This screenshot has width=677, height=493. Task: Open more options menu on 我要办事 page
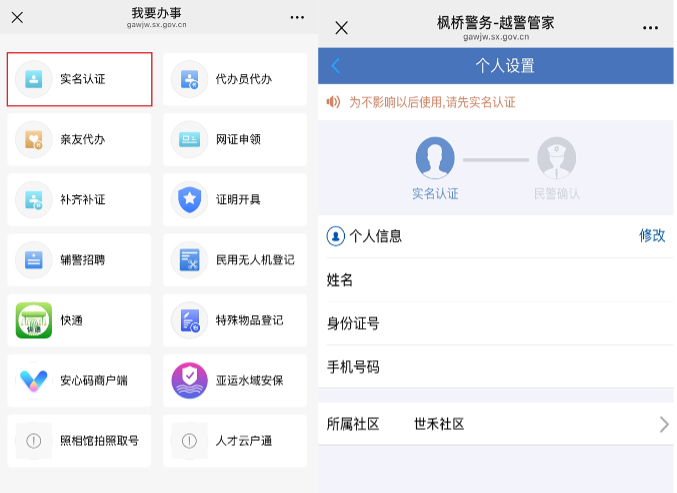pyautogui.click(x=297, y=18)
